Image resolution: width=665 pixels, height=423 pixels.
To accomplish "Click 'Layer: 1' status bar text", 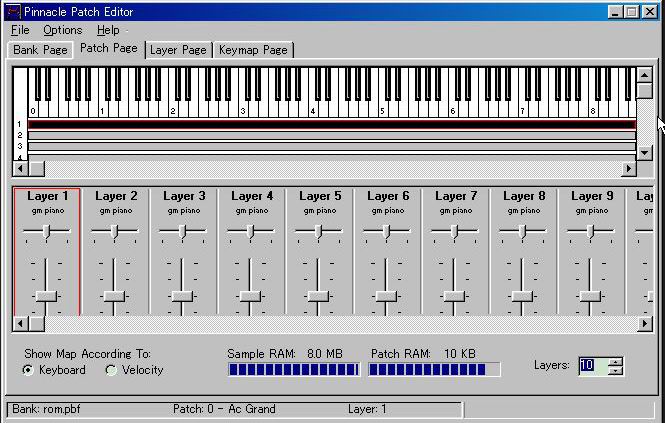I will click(x=367, y=409).
